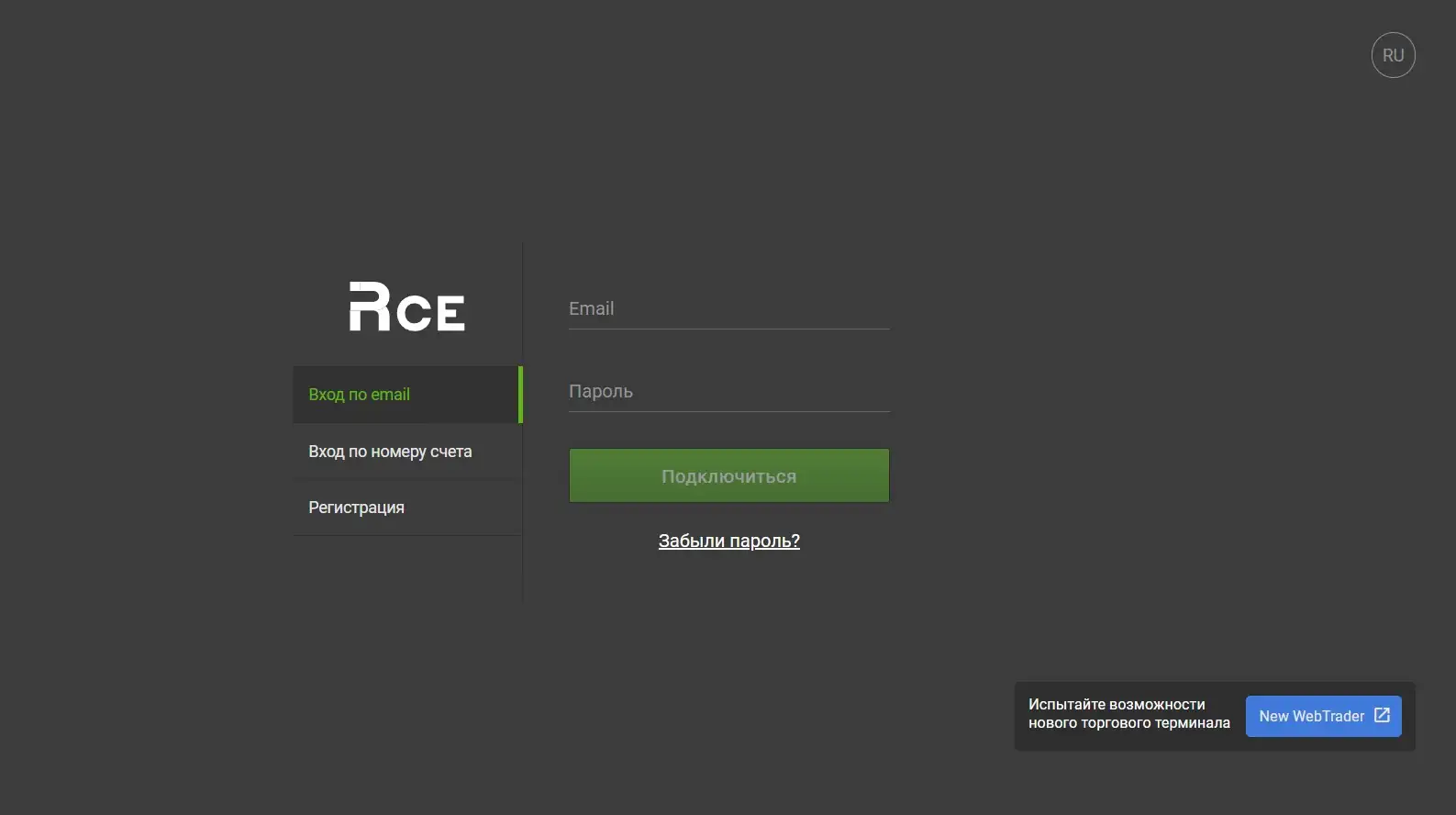Screen dimensions: 1456x815
Task: Open the "Забыли пароль?" link
Action: pyautogui.click(x=729, y=541)
